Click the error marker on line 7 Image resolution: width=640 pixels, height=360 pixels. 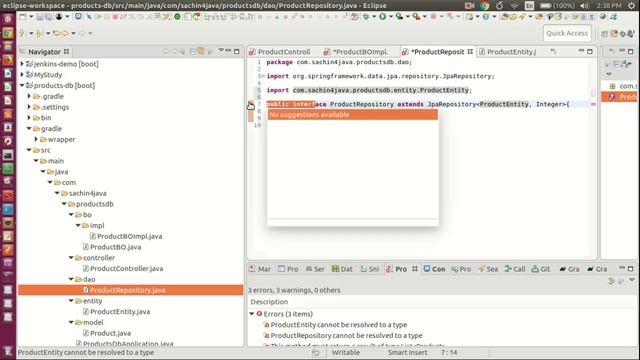coord(251,105)
